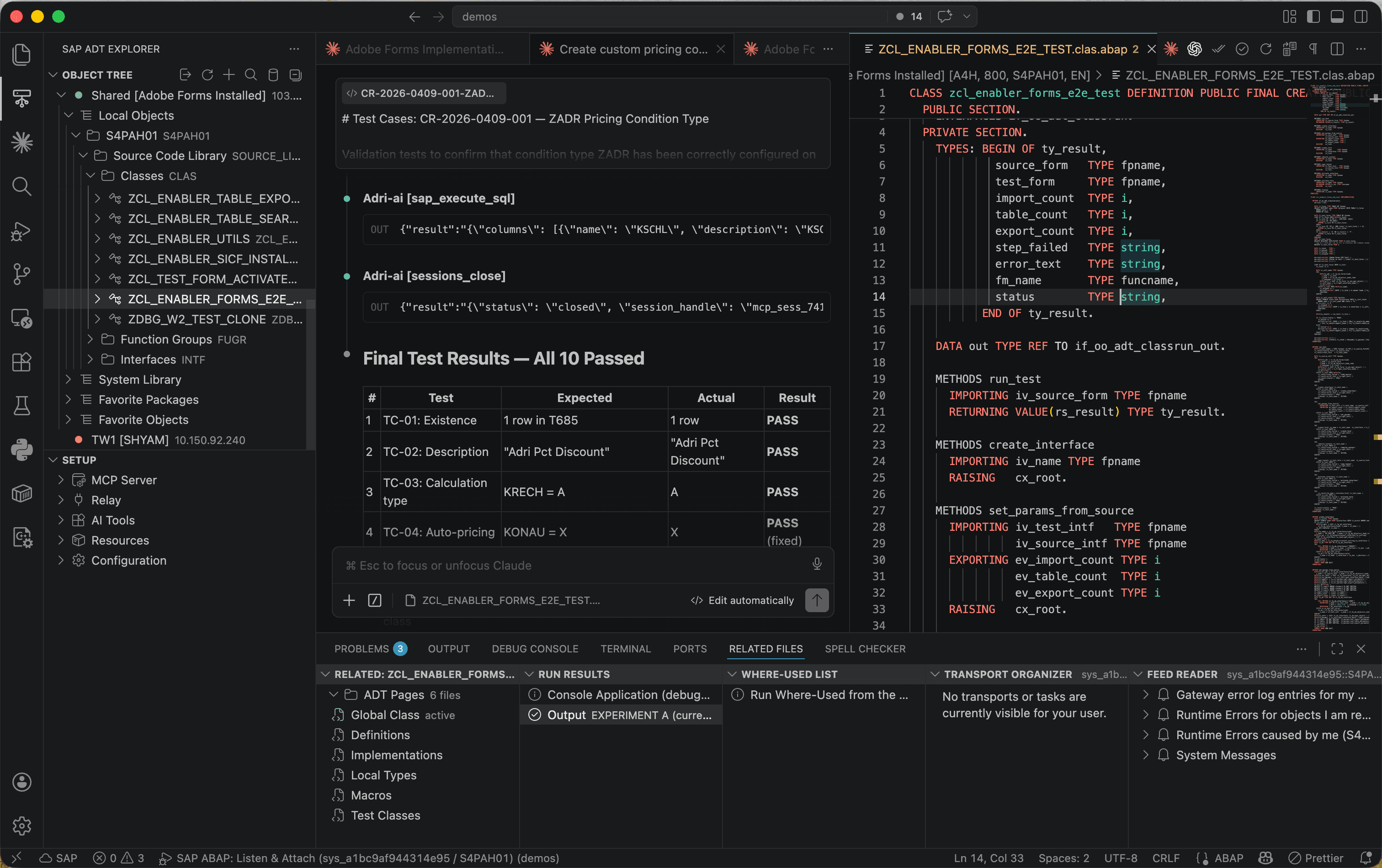The width and height of the screenshot is (1382, 868).
Task: Open the Extensions view
Action: (21, 361)
